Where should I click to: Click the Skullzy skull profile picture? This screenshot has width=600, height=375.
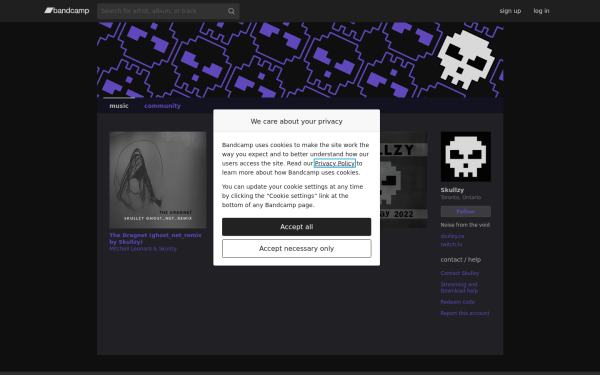click(x=465, y=157)
